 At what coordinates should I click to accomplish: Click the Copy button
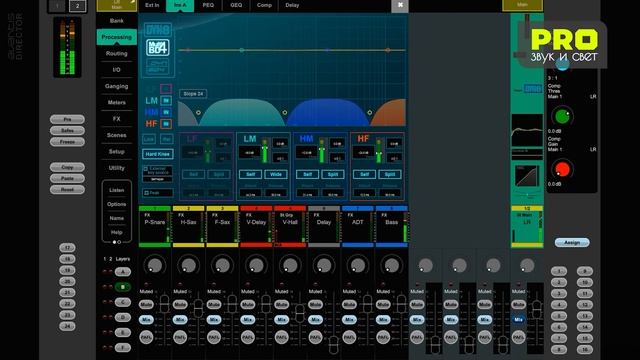(67, 167)
